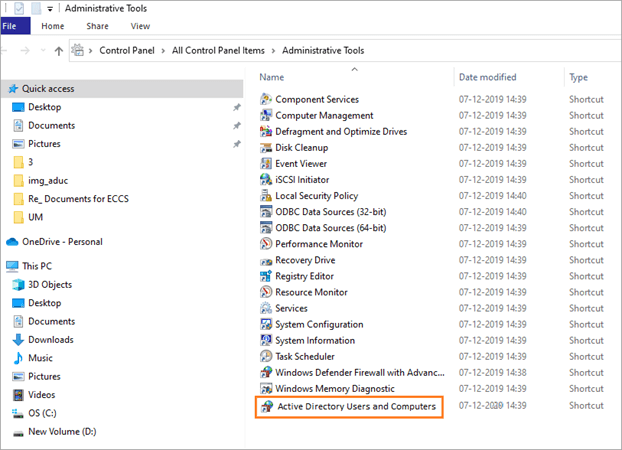622x450 pixels.
Task: Click Administrative Tools in address bar
Action: pos(323,50)
